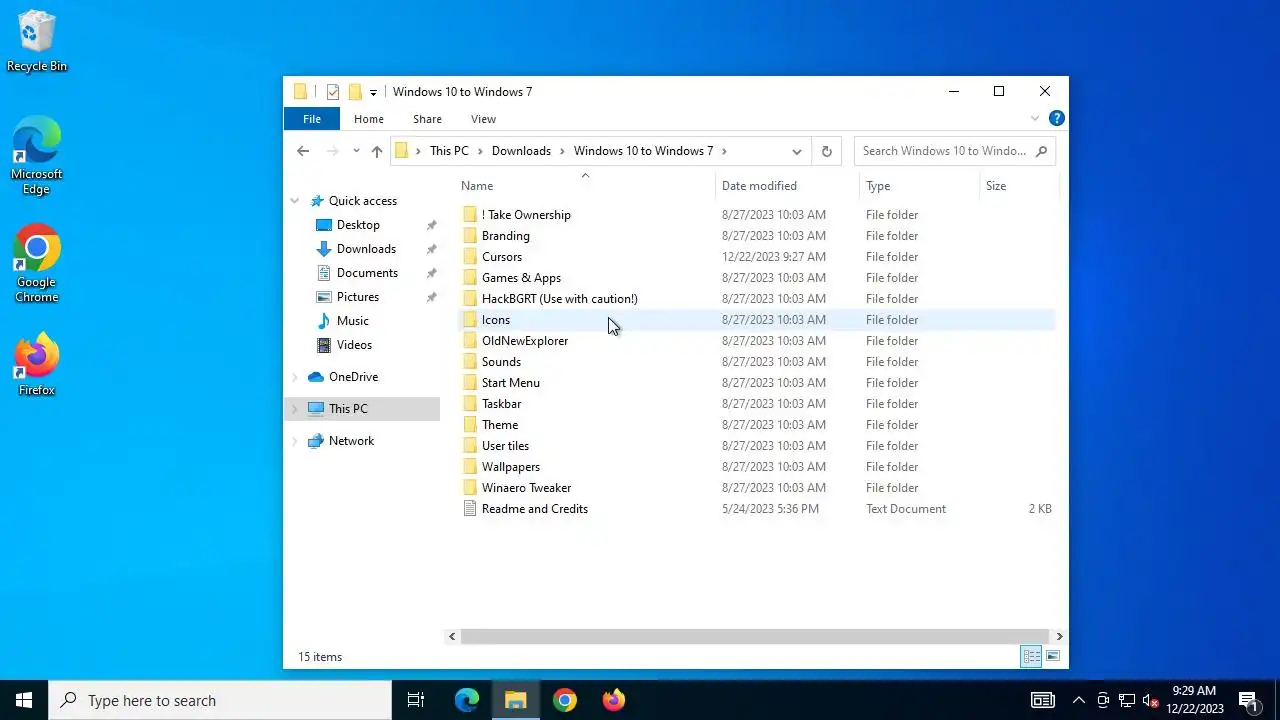
Task: Click This PC in the address bar
Action: coord(449,151)
